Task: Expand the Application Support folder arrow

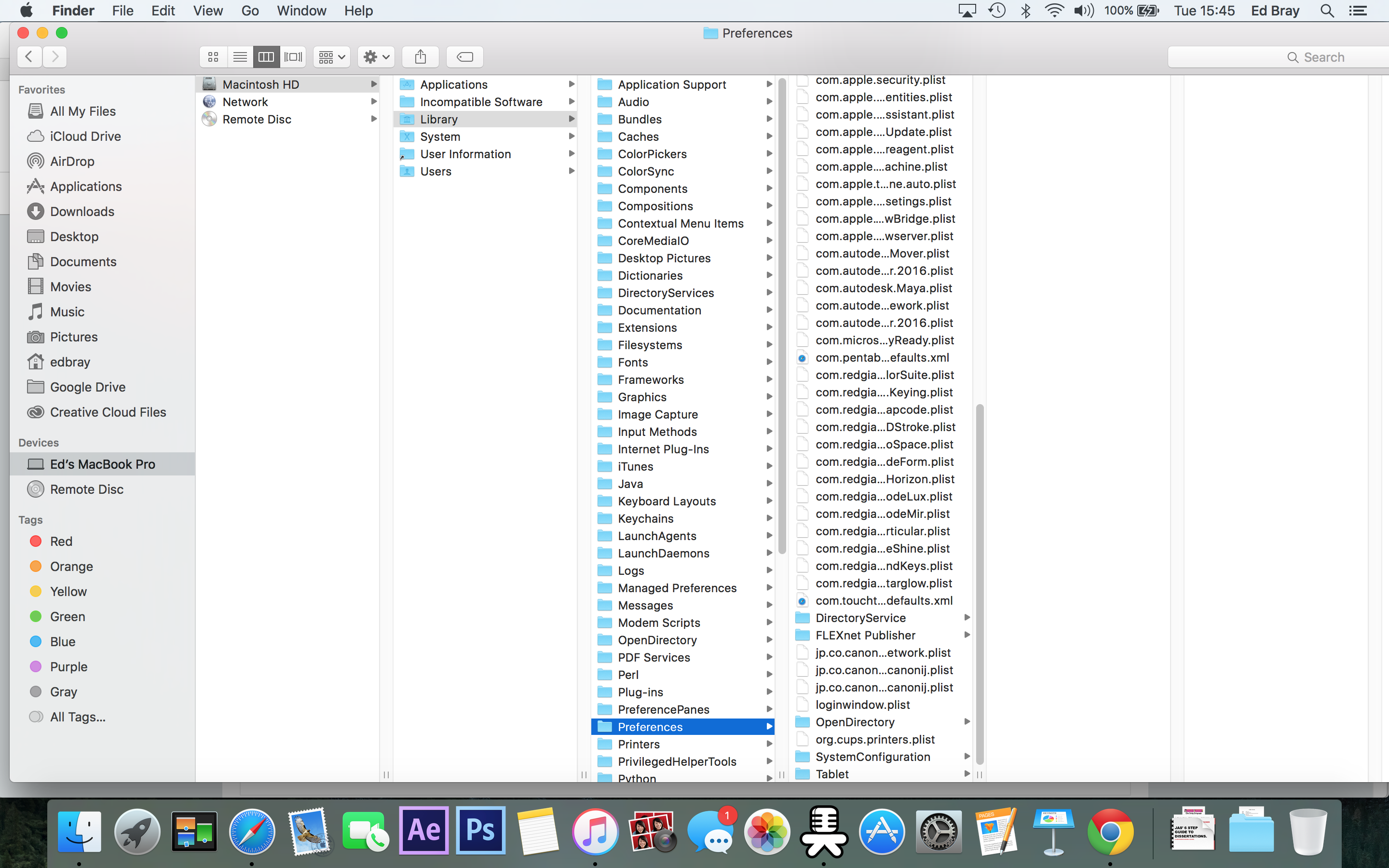Action: (x=769, y=84)
